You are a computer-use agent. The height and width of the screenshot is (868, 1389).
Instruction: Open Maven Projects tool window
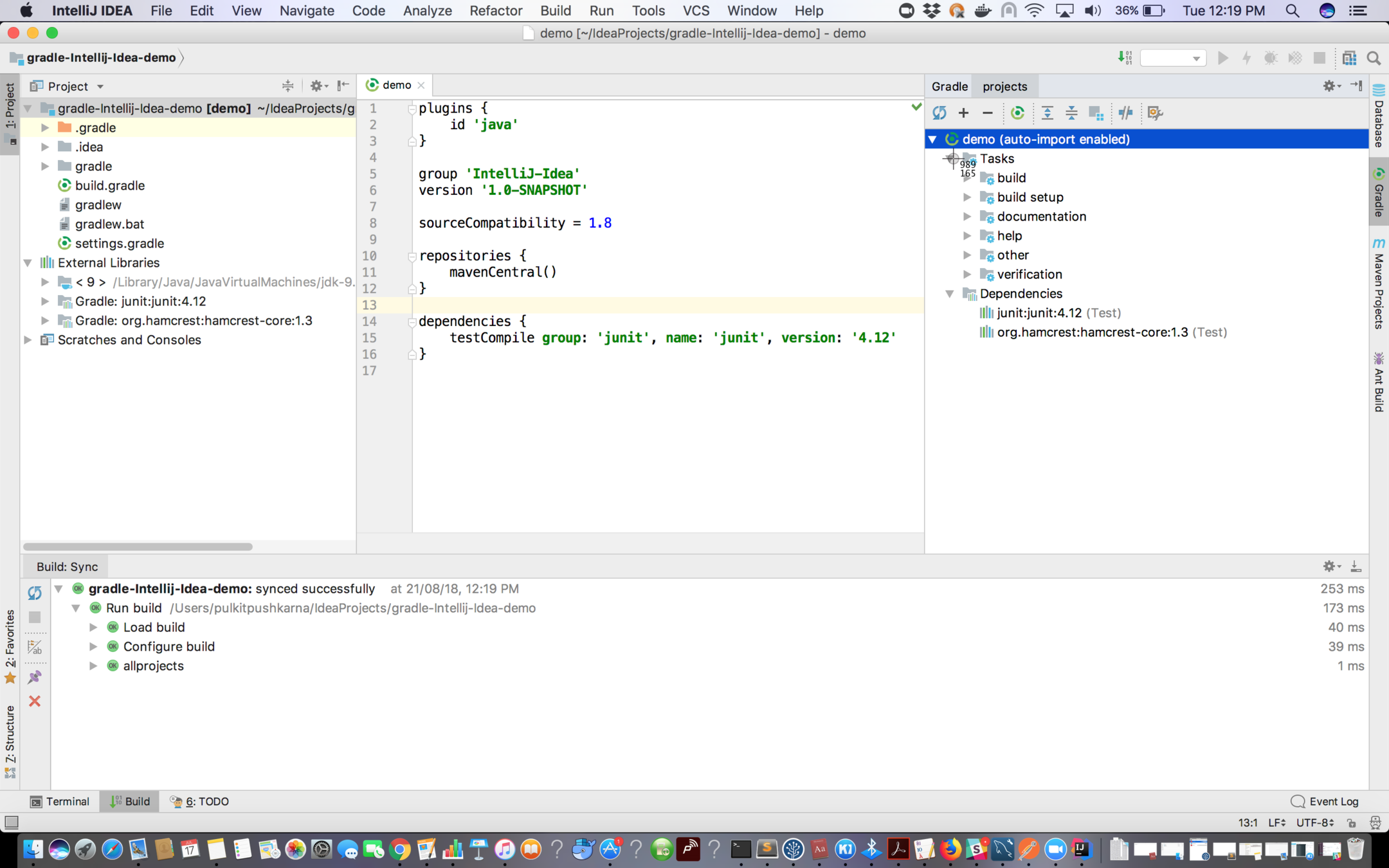1379,284
